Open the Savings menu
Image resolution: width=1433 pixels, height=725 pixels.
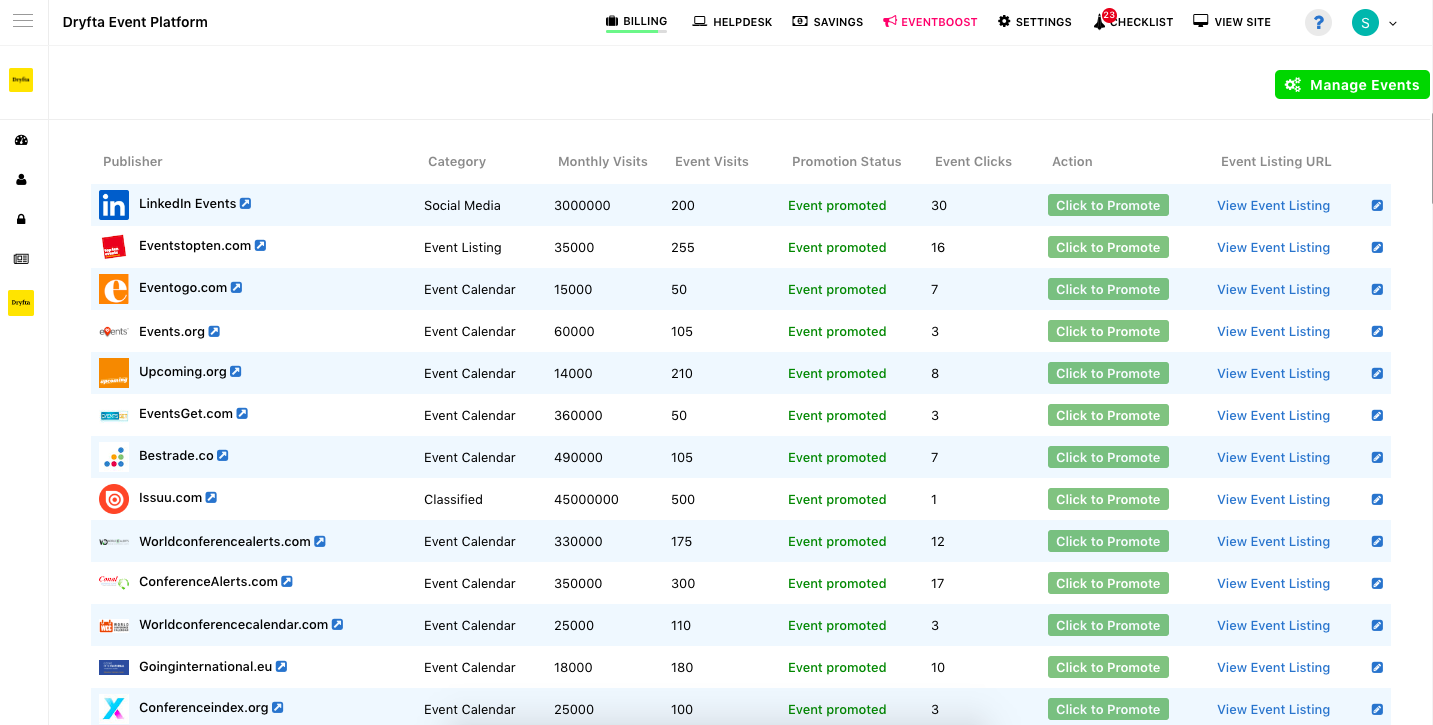[x=827, y=22]
